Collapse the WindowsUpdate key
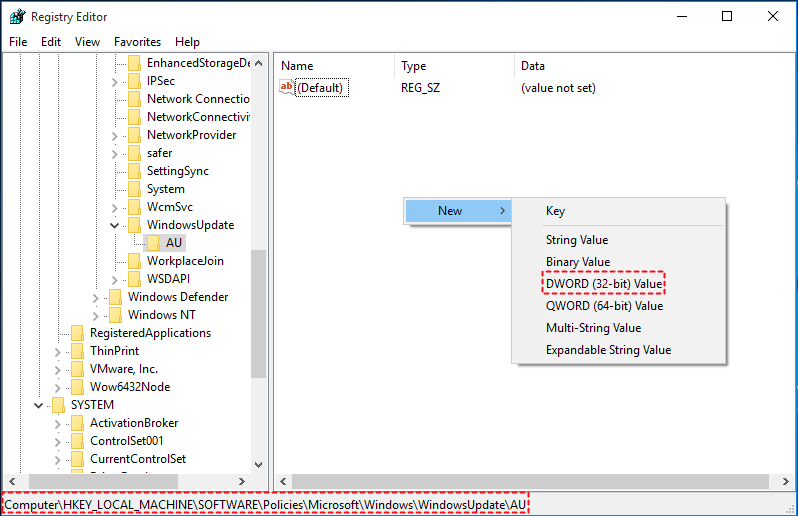Screen dimensions: 798x516 pyautogui.click(x=115, y=225)
